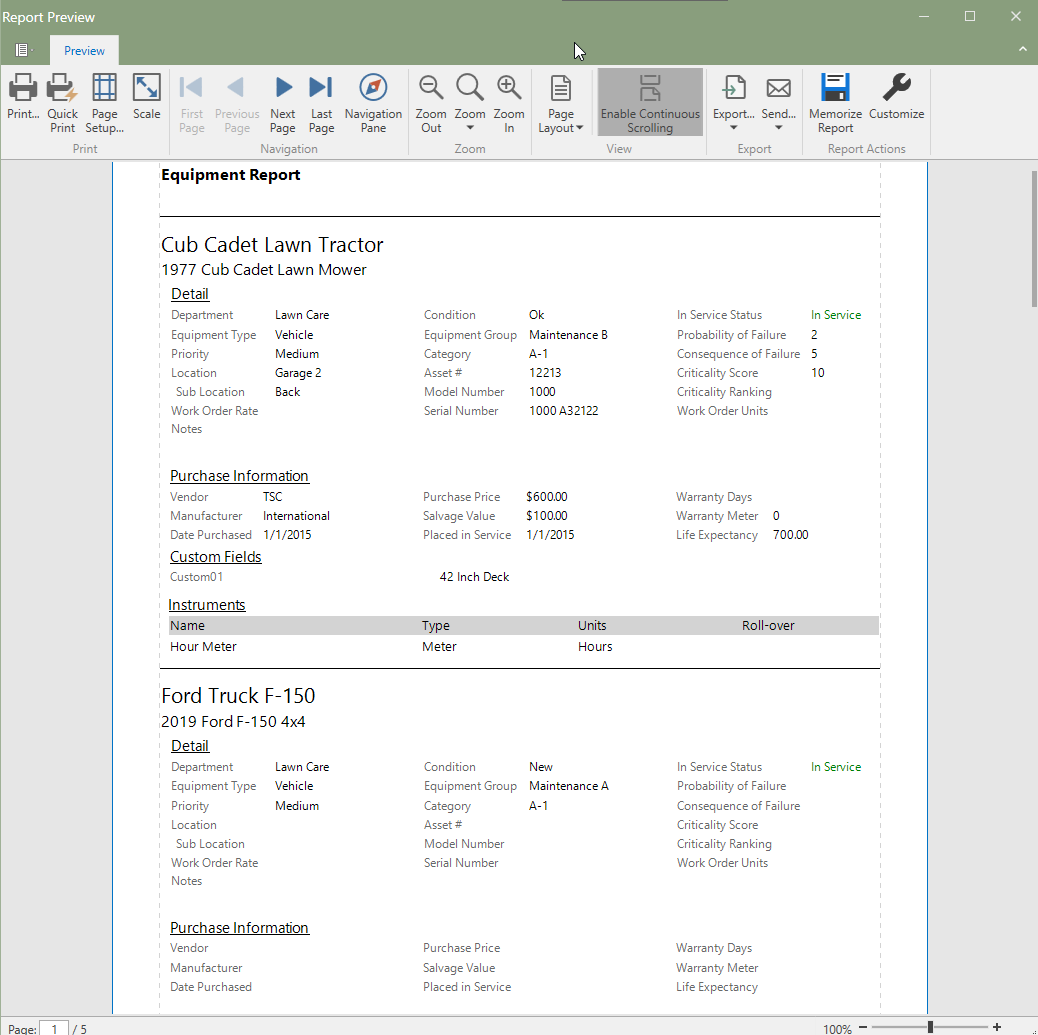The width and height of the screenshot is (1038, 1035).
Task: Expand the Zoom dropdown arrow
Action: [470, 128]
